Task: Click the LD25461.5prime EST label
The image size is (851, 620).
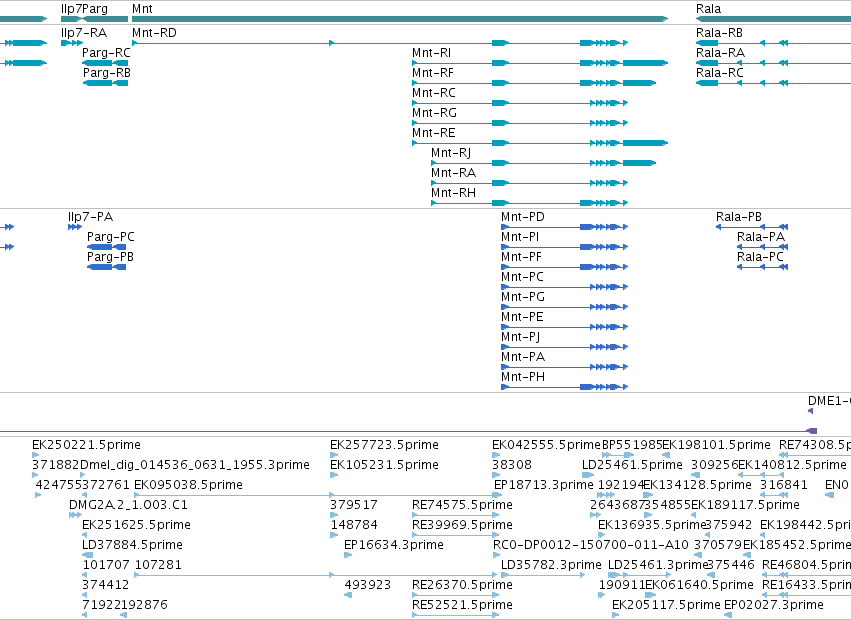Action: click(632, 465)
